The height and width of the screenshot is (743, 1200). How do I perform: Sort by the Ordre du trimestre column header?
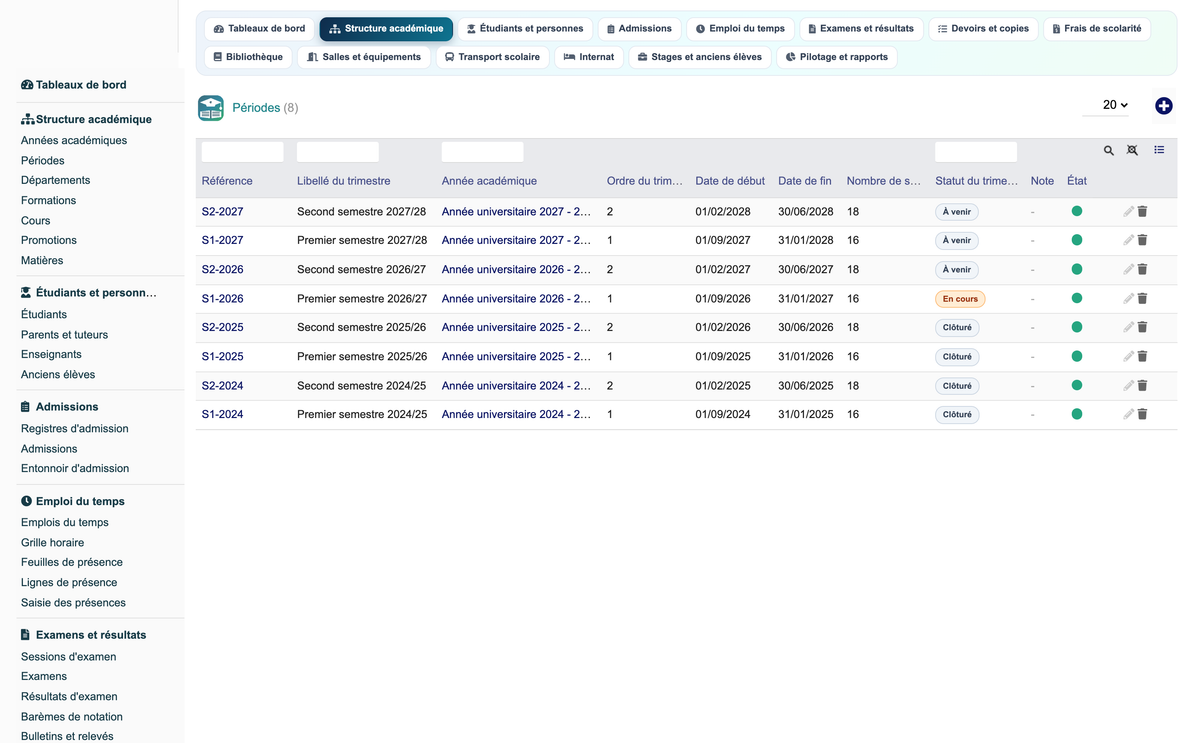(645, 181)
